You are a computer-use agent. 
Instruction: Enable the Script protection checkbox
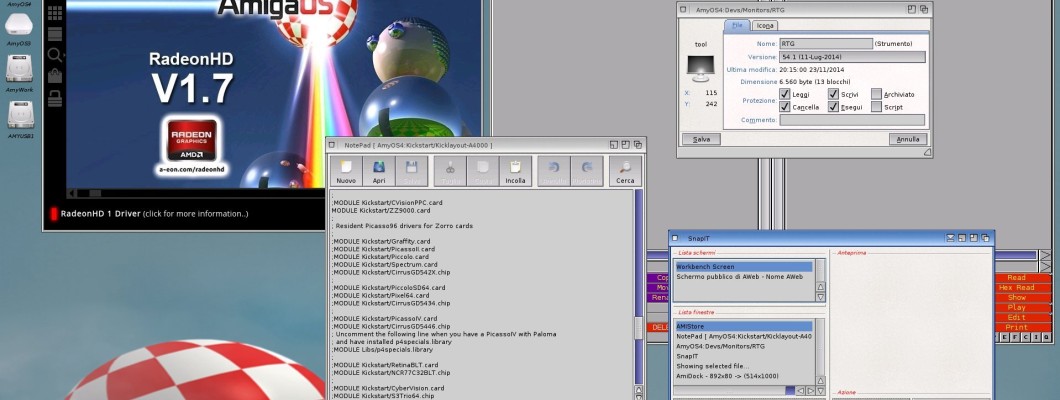tap(876, 107)
